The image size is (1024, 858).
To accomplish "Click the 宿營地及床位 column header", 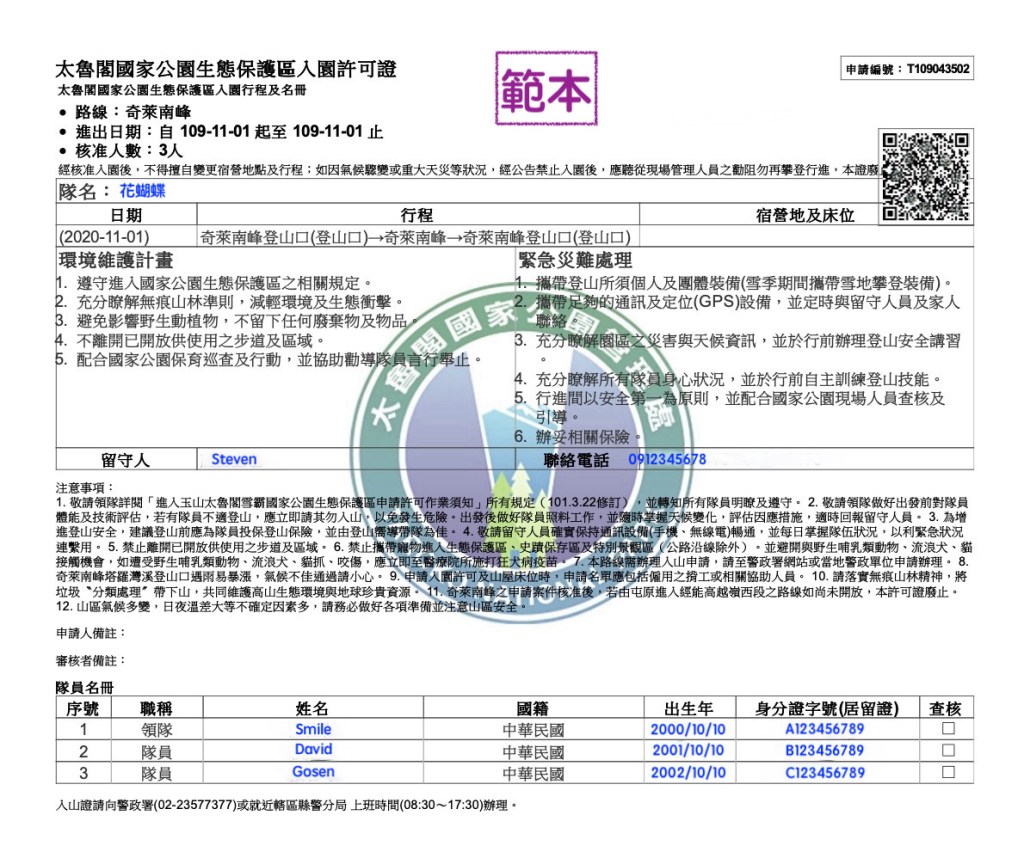I will [x=805, y=215].
